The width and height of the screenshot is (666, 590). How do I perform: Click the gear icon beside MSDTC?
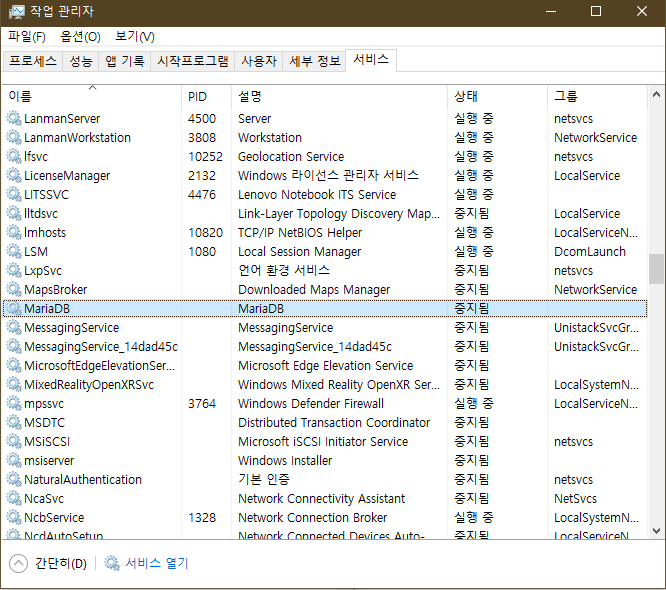14,422
